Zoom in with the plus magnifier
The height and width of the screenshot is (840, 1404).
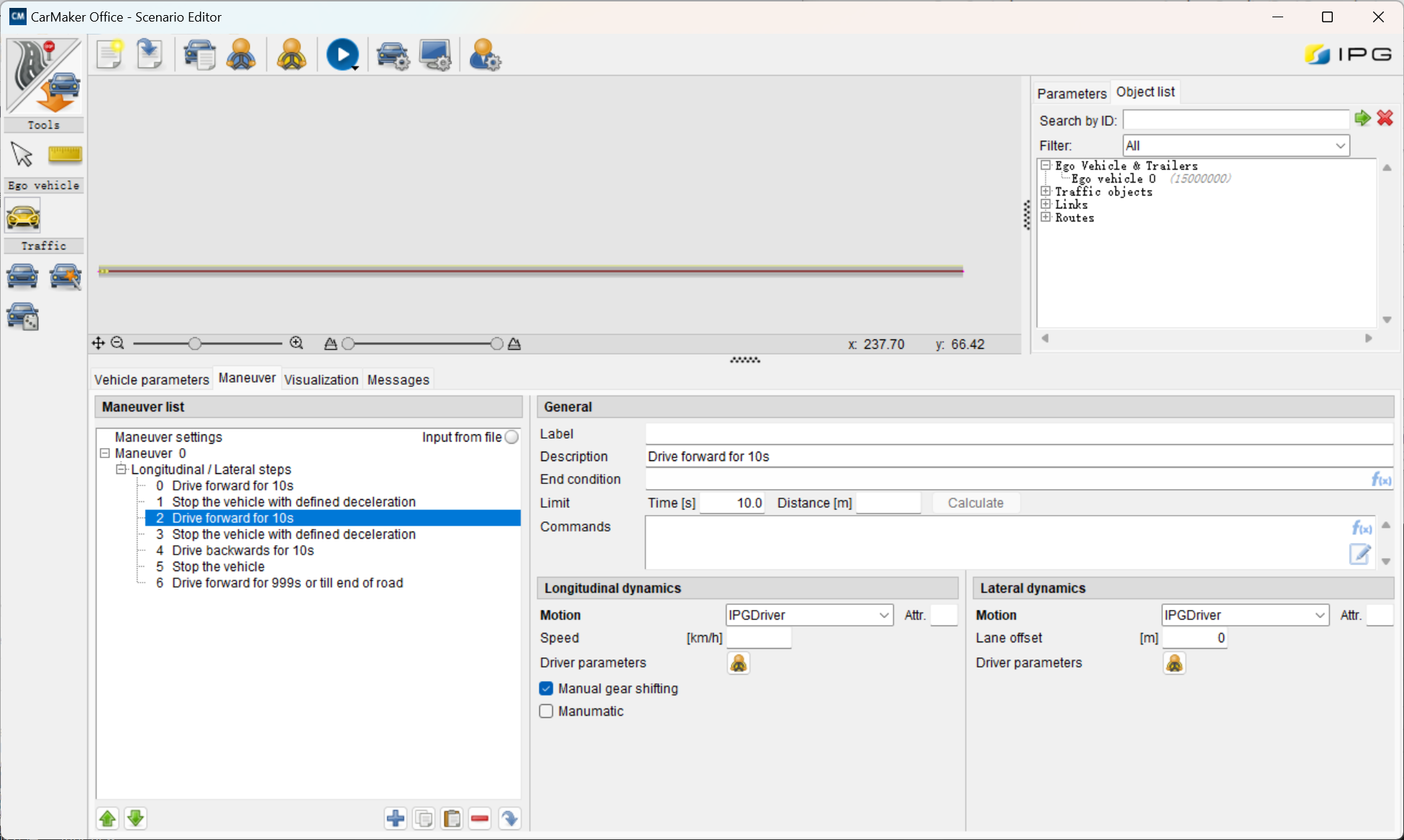[296, 344]
